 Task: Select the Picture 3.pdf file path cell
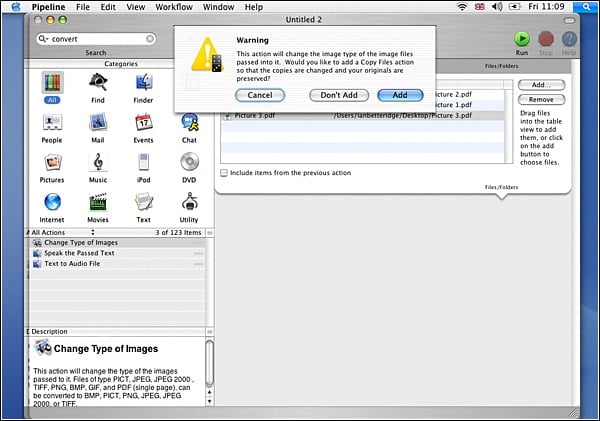click(x=403, y=116)
